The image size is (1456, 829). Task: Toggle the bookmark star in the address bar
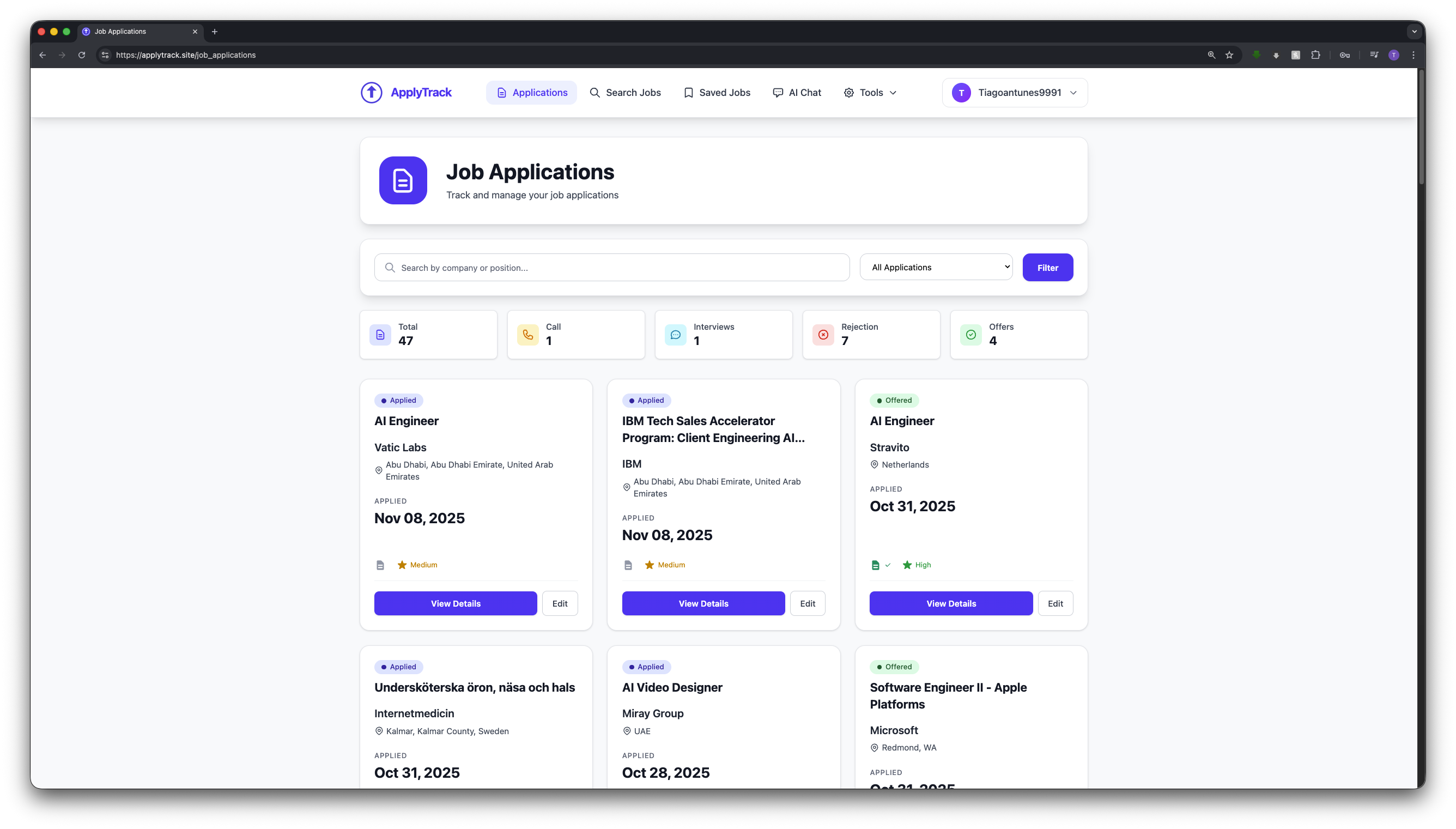1229,55
